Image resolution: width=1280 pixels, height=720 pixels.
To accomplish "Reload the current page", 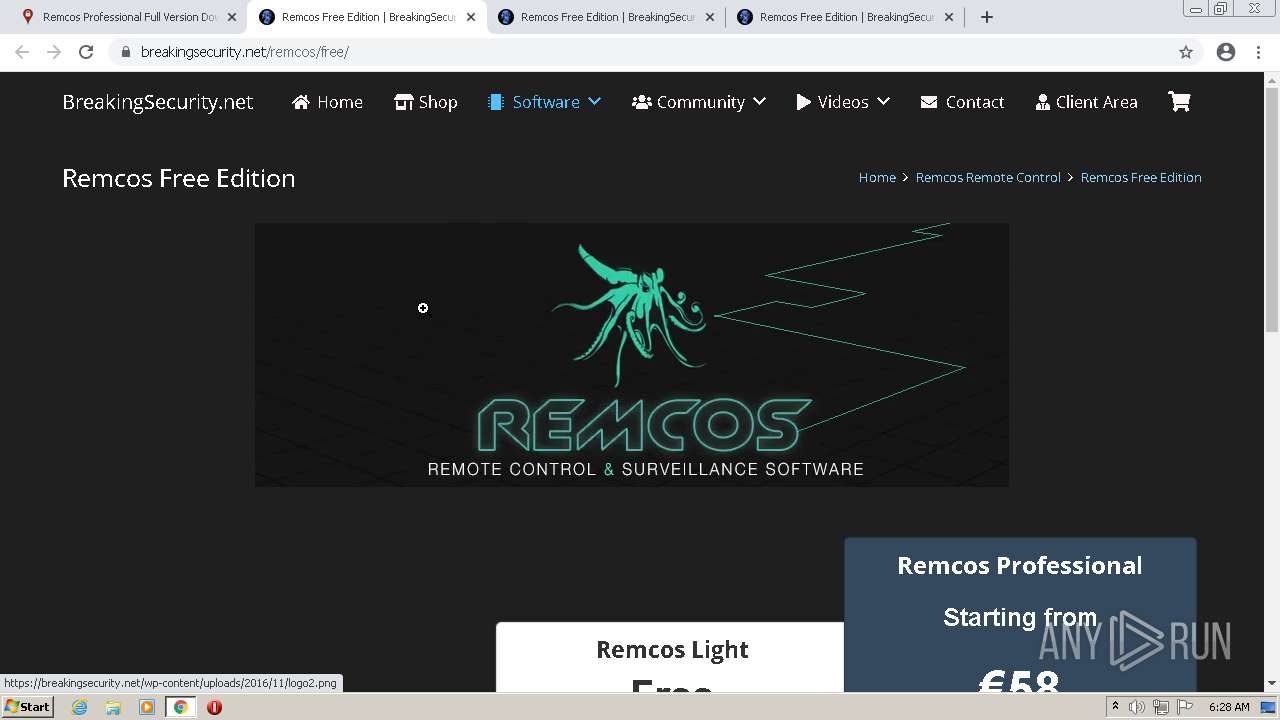I will point(86,52).
